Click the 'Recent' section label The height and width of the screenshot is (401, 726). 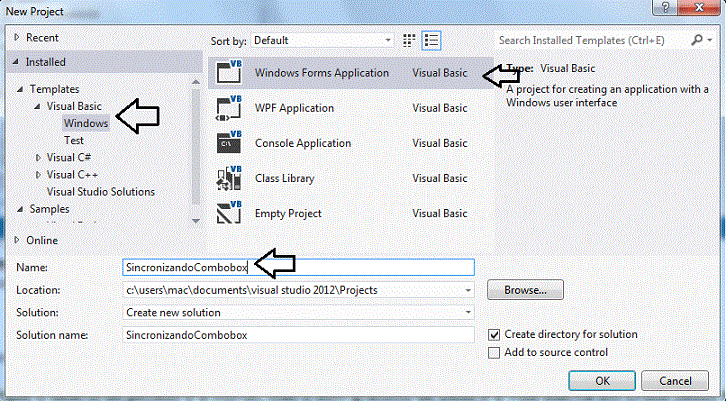pos(42,38)
